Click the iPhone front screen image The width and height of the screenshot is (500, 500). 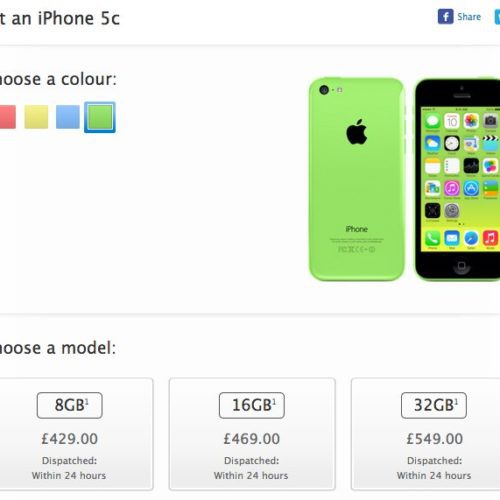(457, 179)
